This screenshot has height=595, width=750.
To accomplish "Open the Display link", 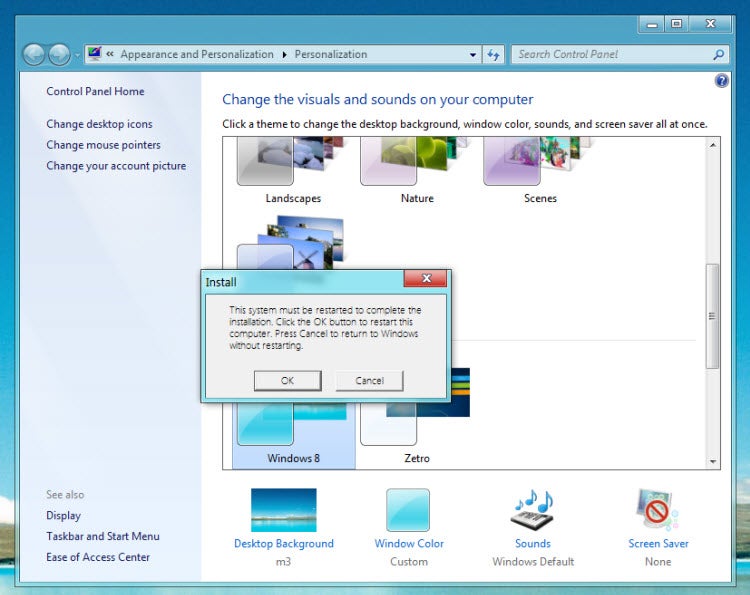I will coord(64,516).
